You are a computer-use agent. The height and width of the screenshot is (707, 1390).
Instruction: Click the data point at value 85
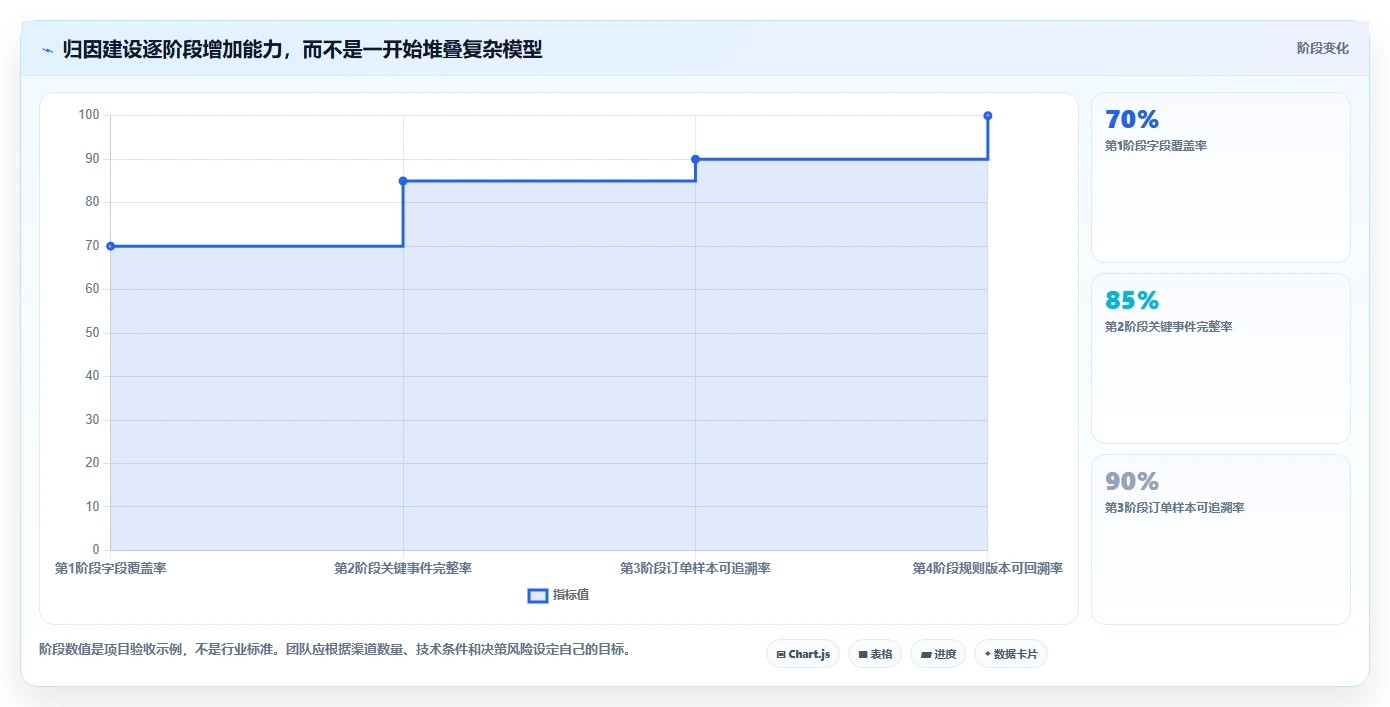pyautogui.click(x=403, y=181)
